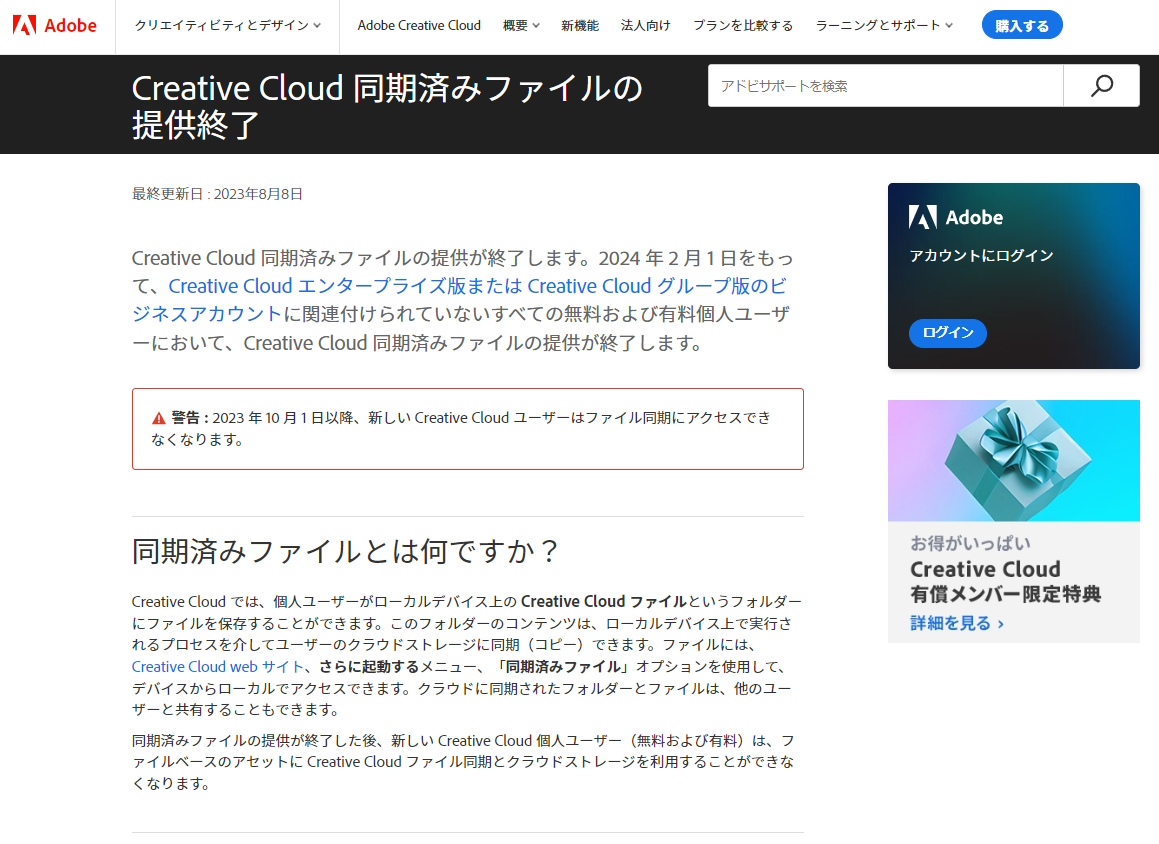Image resolution: width=1159 pixels, height=844 pixels.
Task: Click the gift box promo image
Action: (x=1013, y=460)
